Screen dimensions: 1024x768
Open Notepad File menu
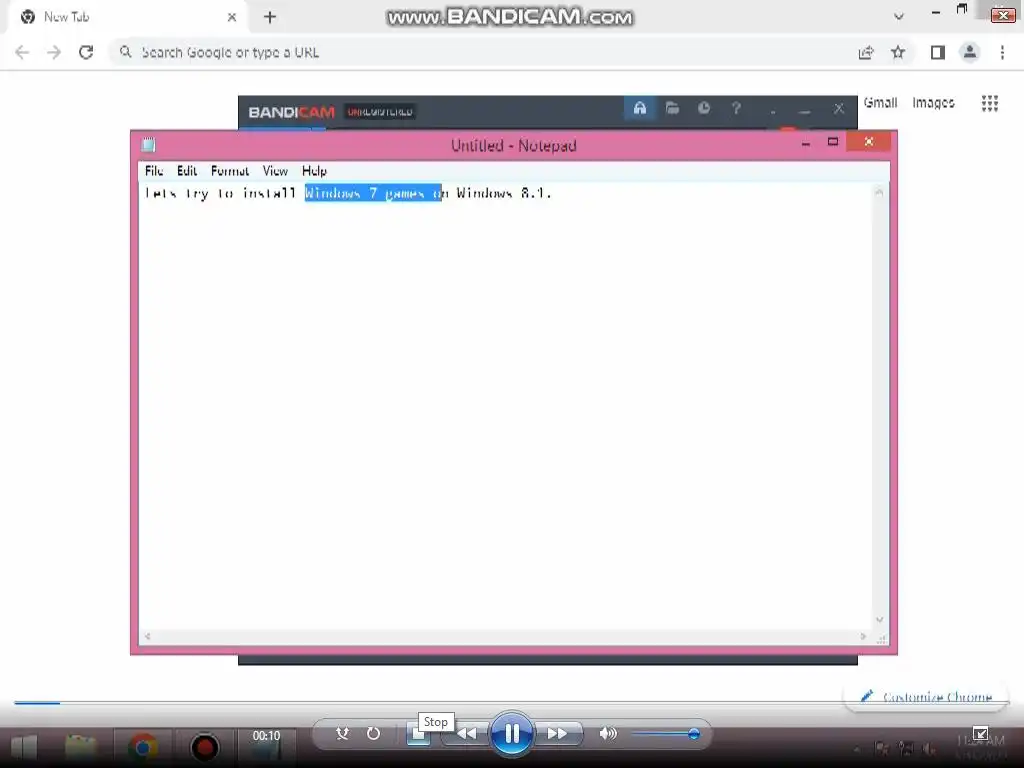coord(154,171)
